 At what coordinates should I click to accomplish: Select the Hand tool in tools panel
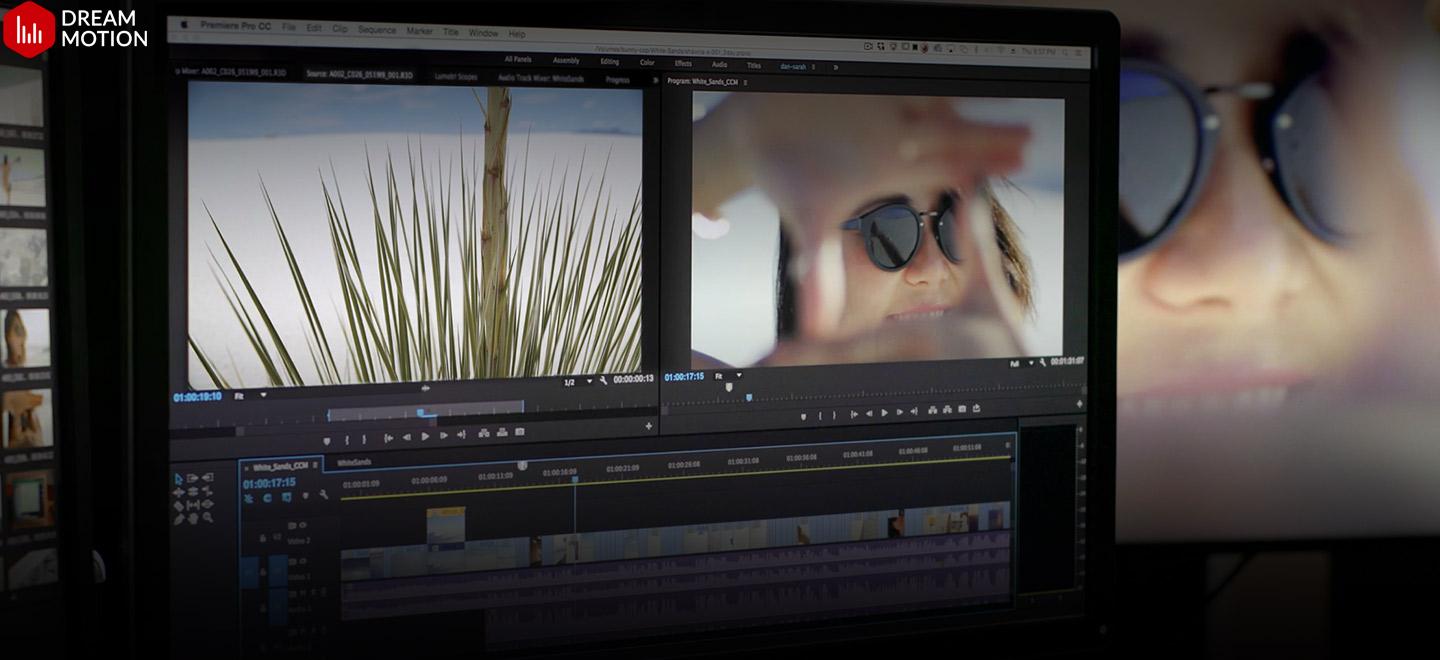pos(193,518)
